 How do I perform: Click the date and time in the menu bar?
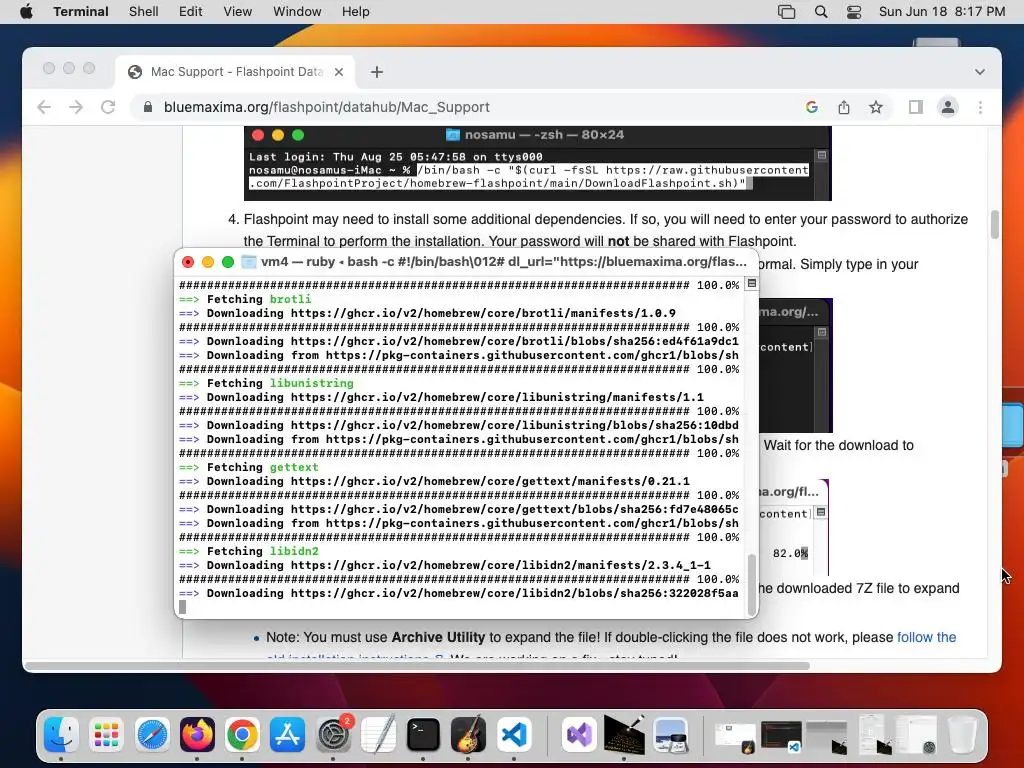[942, 11]
